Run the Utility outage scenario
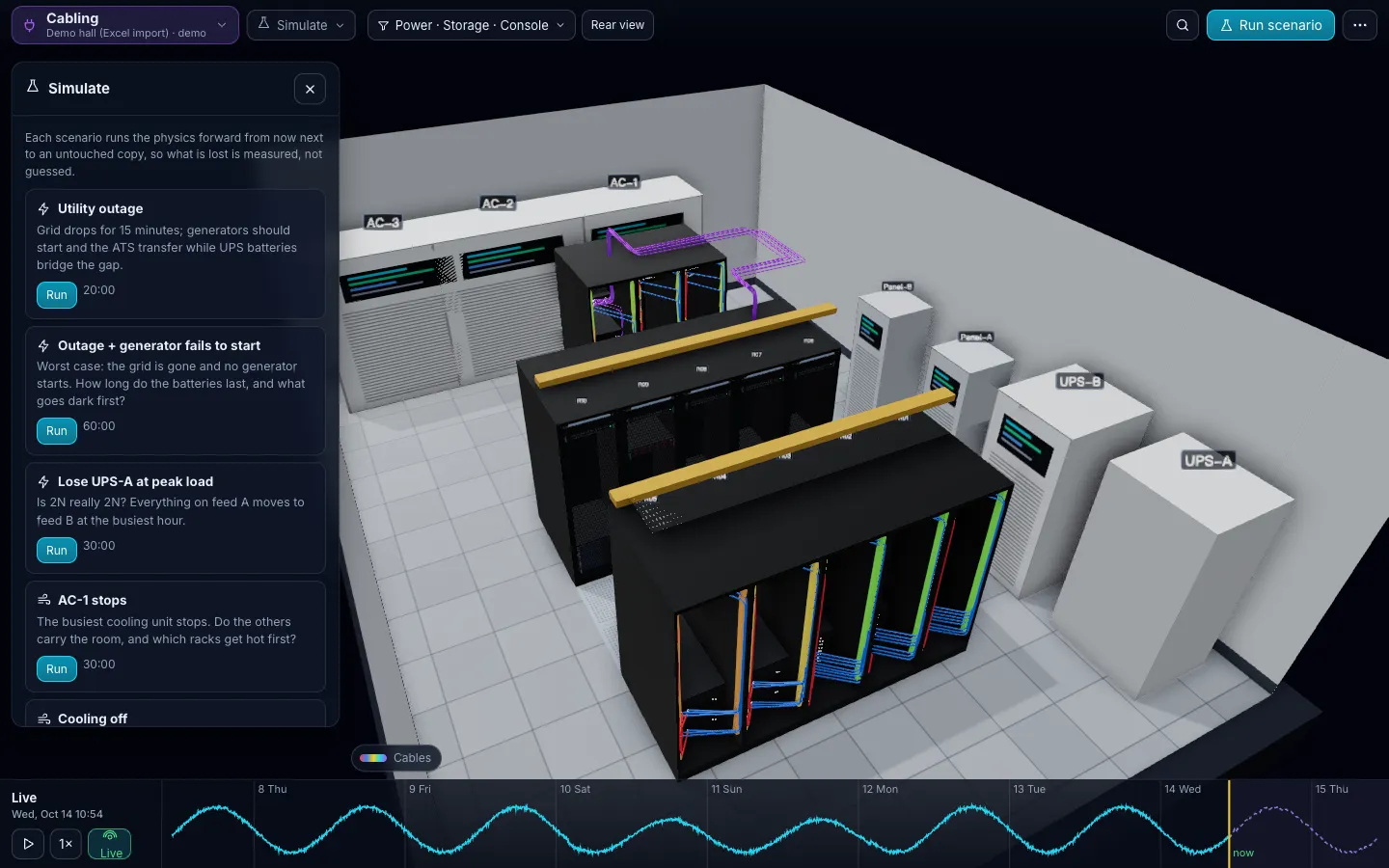The image size is (1389, 868). tap(57, 295)
